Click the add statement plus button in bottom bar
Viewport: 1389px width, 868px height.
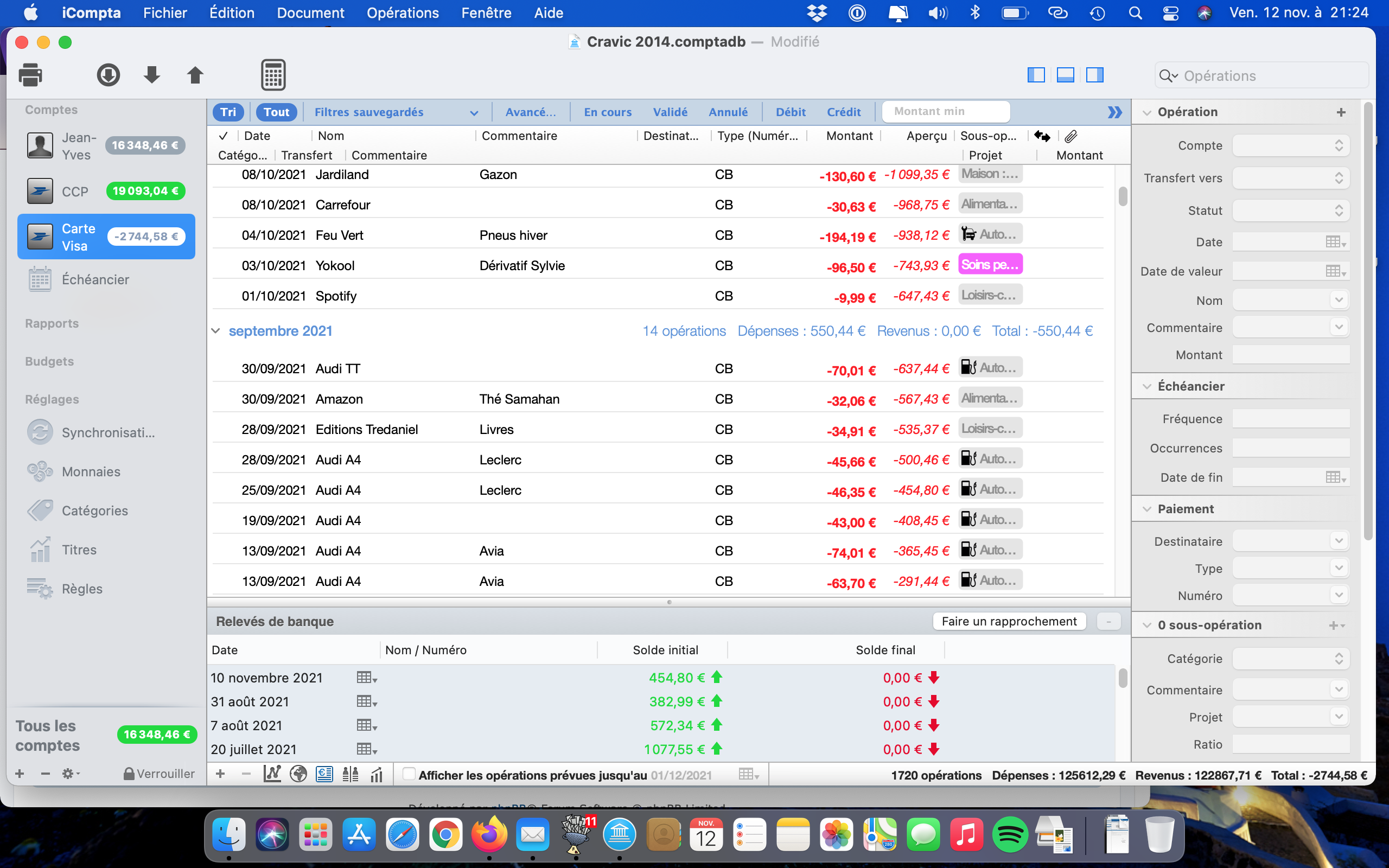pos(220,774)
